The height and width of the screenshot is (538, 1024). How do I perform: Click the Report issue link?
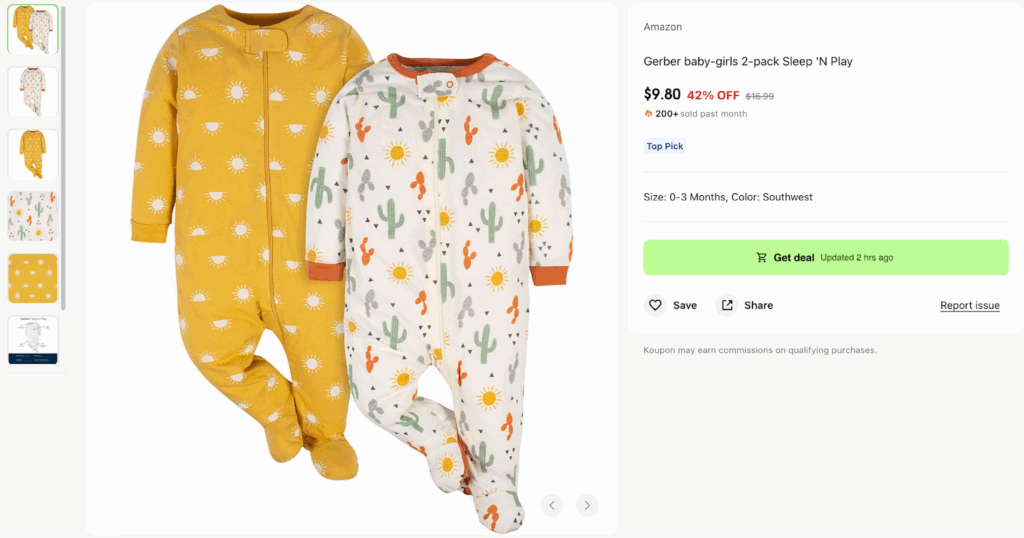tap(969, 306)
